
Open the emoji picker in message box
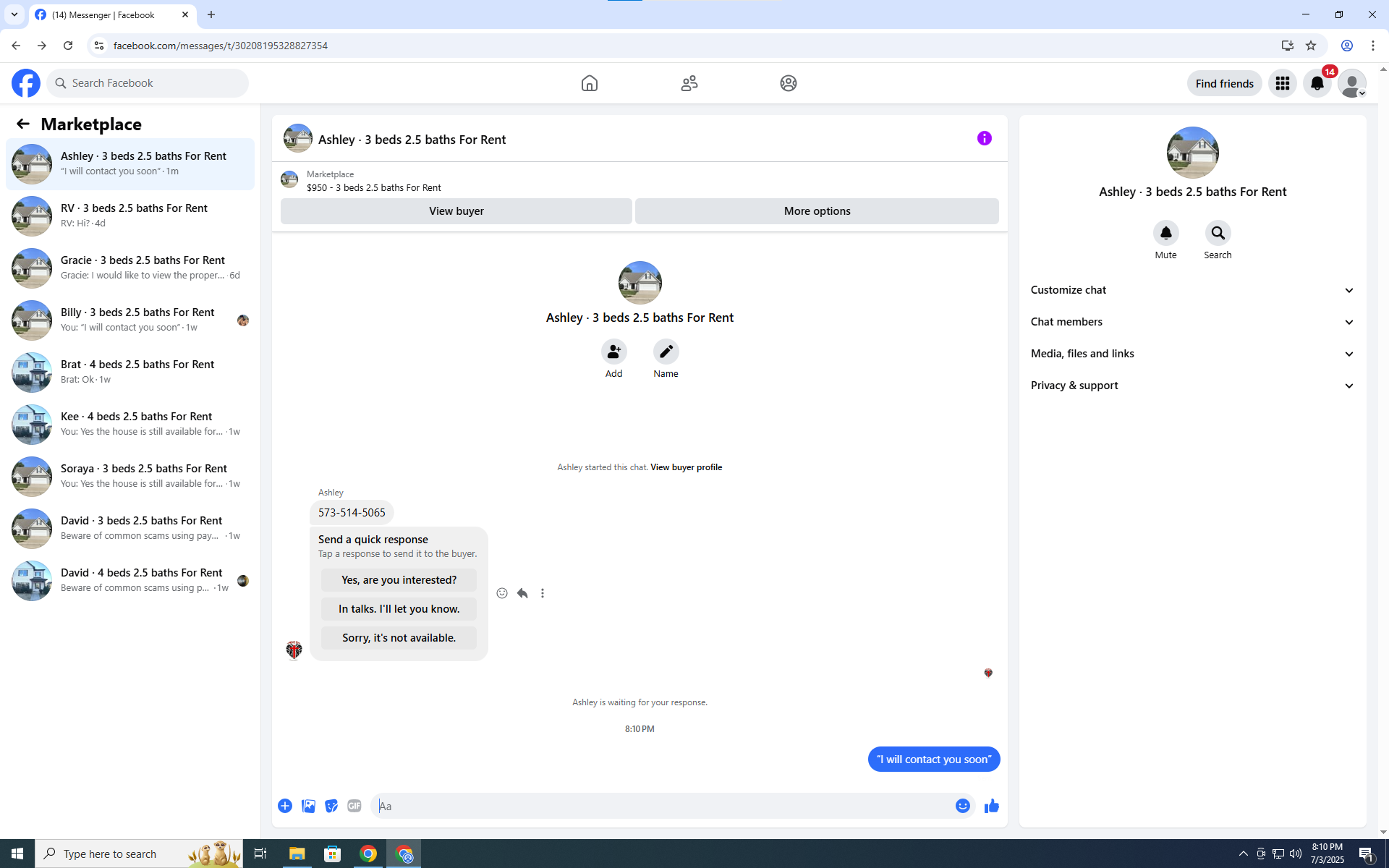point(962,806)
